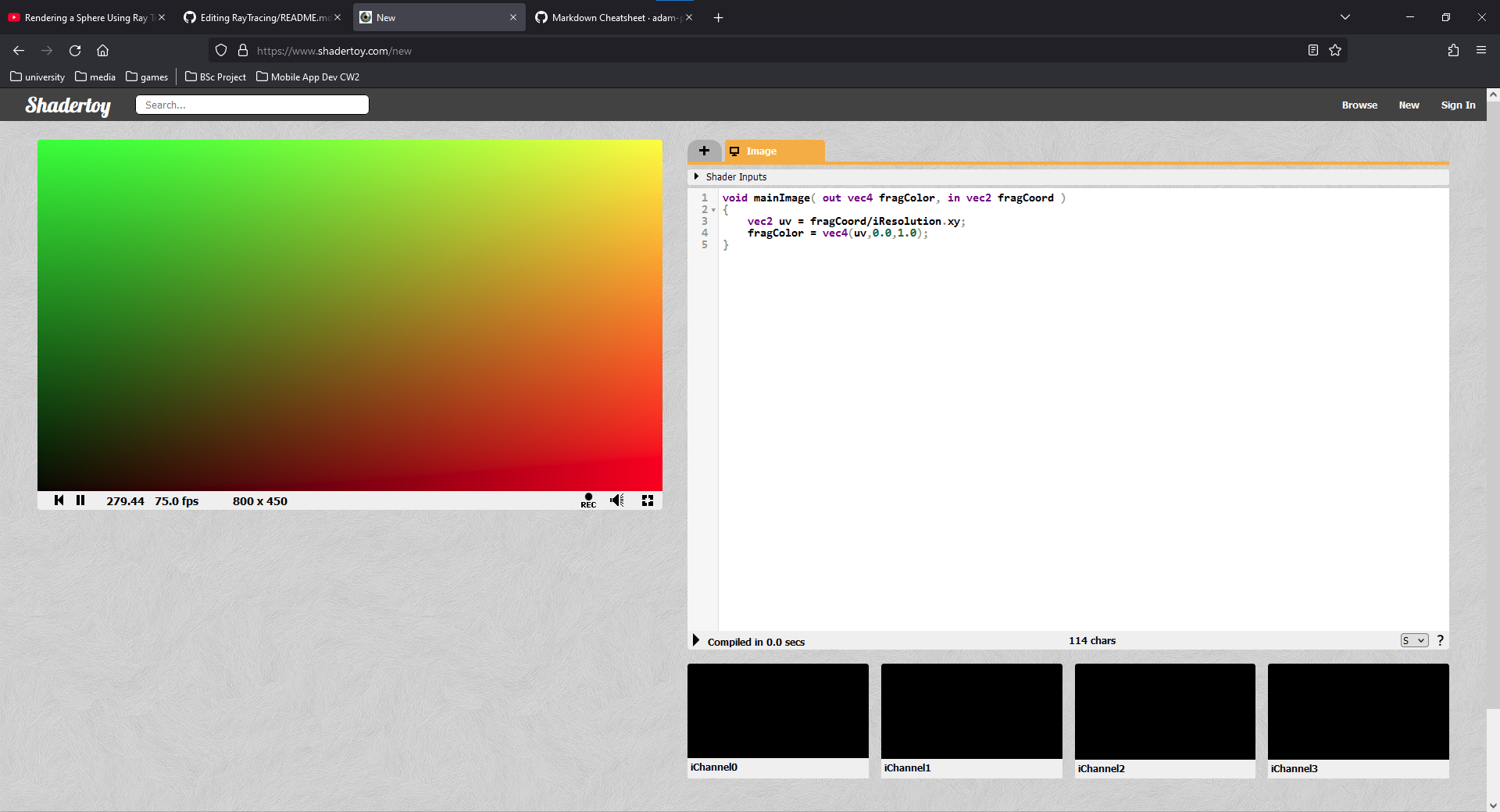This screenshot has height=812, width=1500.
Task: Open the Sign In page
Action: pos(1457,105)
